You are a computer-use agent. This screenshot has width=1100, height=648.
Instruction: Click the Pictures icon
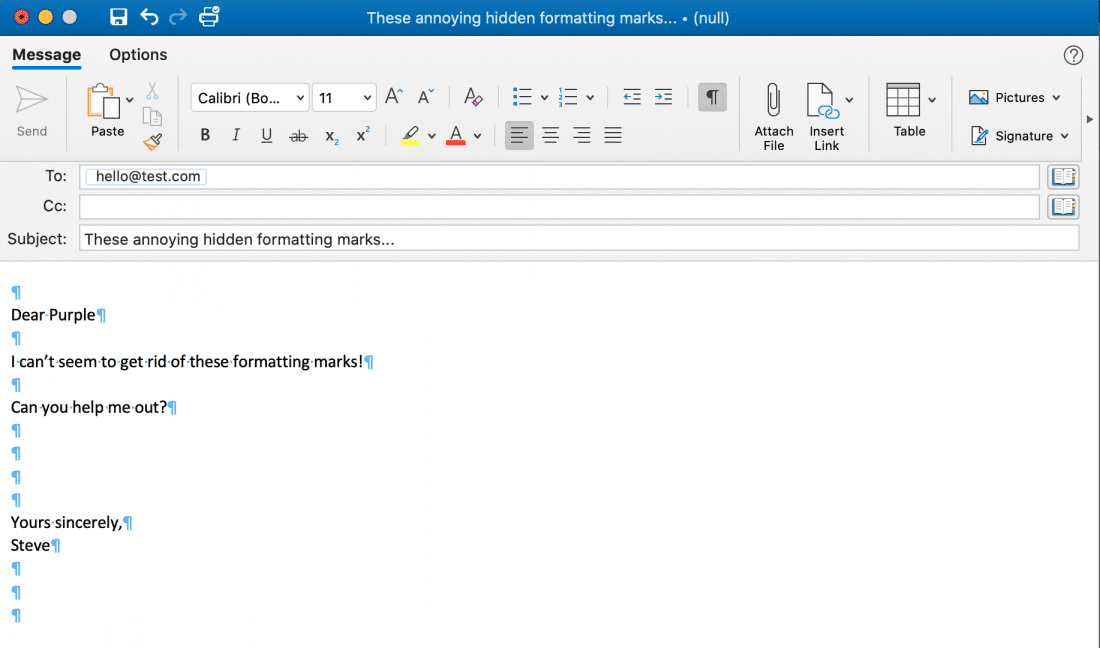pyautogui.click(x=978, y=97)
